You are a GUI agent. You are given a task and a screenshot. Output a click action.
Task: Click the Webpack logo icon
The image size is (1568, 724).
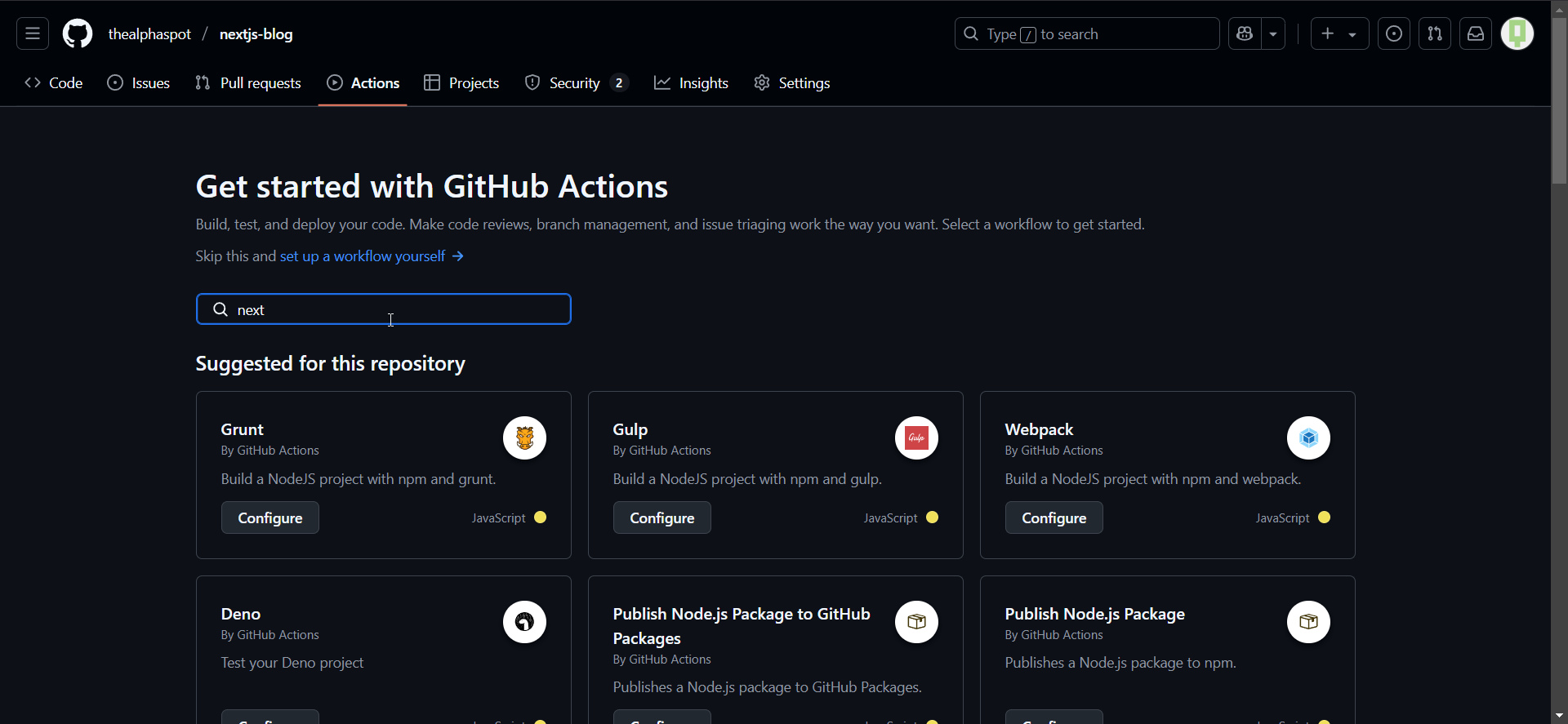(1308, 438)
